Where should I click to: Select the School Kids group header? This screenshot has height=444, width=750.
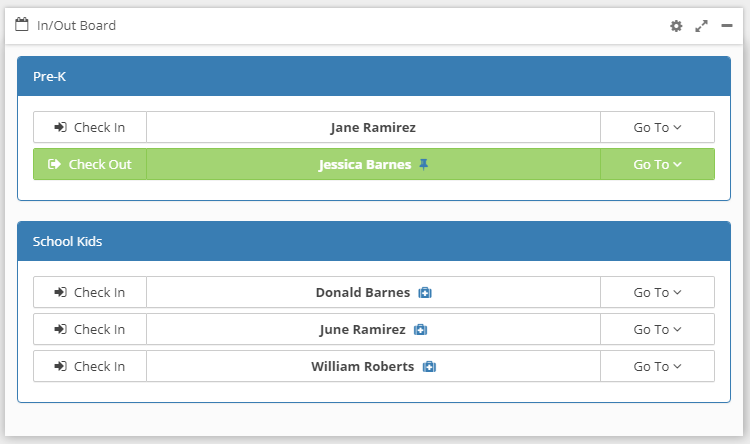pos(374,241)
